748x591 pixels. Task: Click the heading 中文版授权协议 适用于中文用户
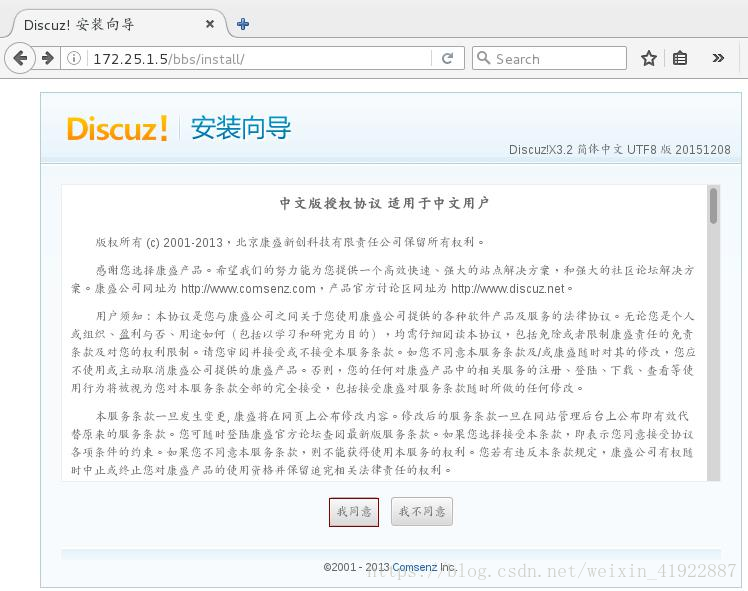(384, 203)
